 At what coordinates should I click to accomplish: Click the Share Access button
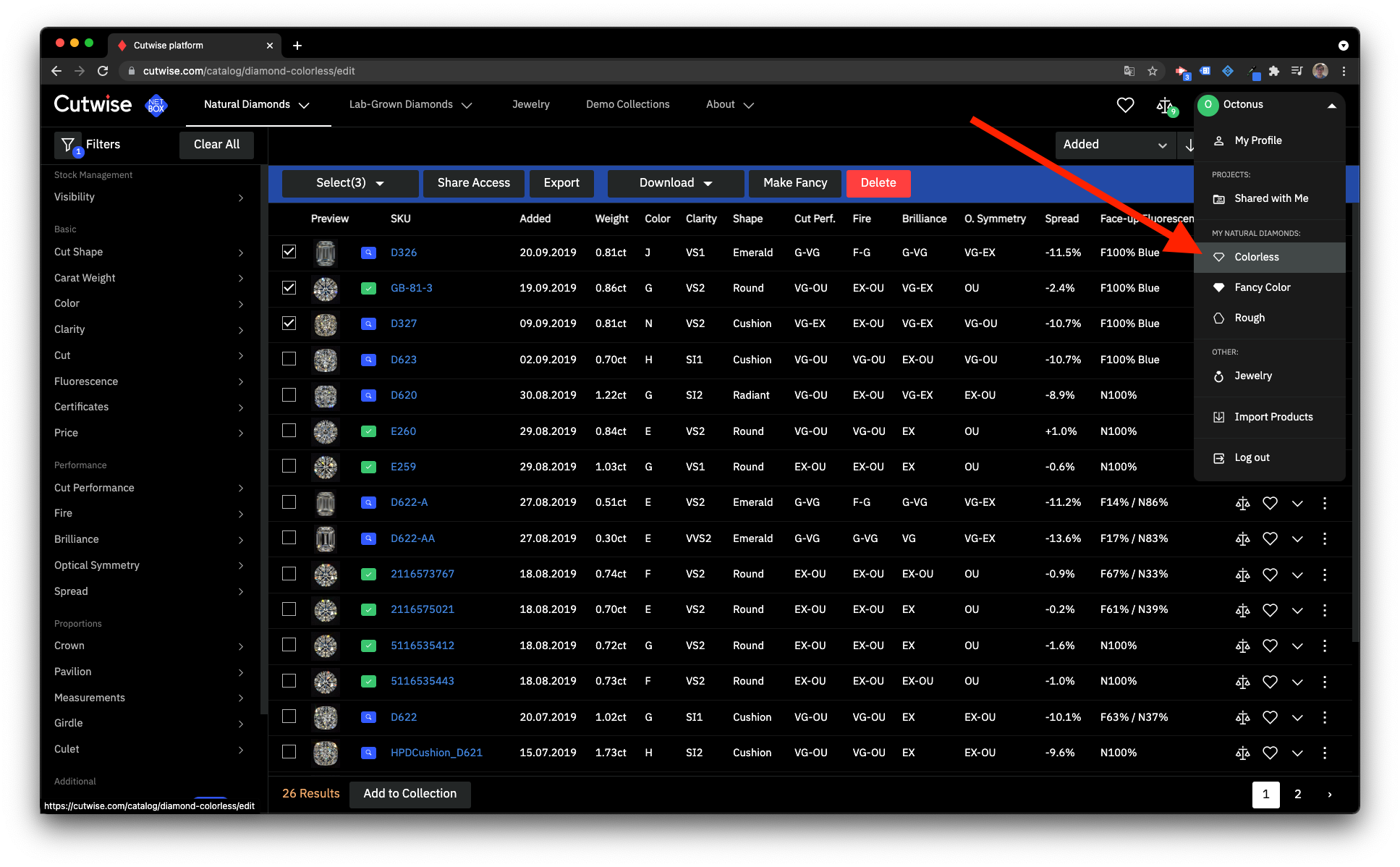[473, 183]
